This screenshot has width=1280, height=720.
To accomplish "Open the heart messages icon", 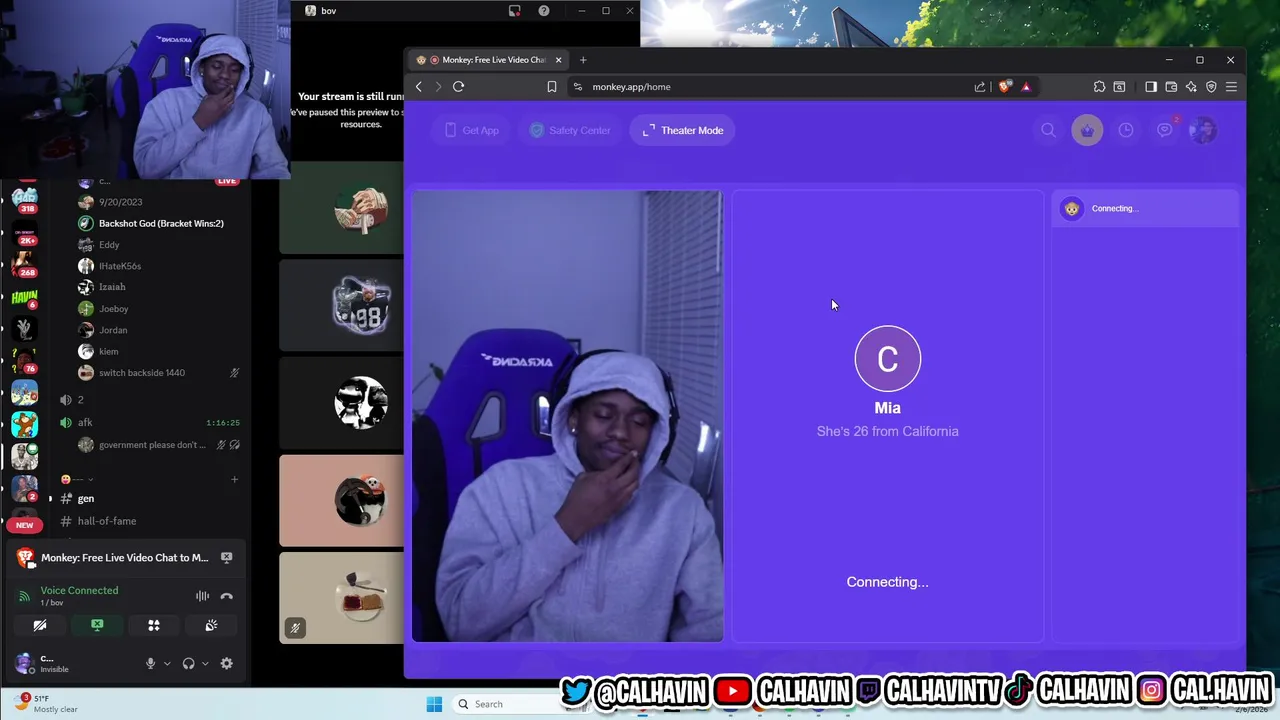I will tap(1165, 130).
